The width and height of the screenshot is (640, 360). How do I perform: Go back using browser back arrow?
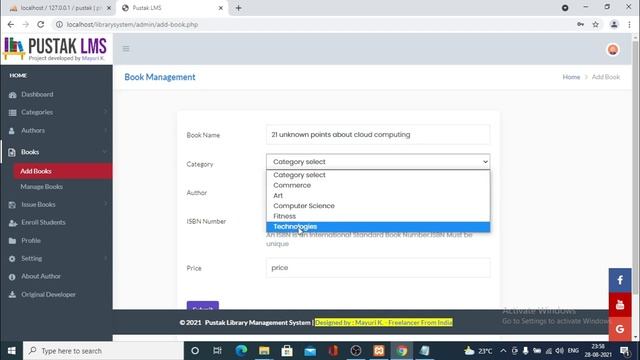pyautogui.click(x=11, y=24)
